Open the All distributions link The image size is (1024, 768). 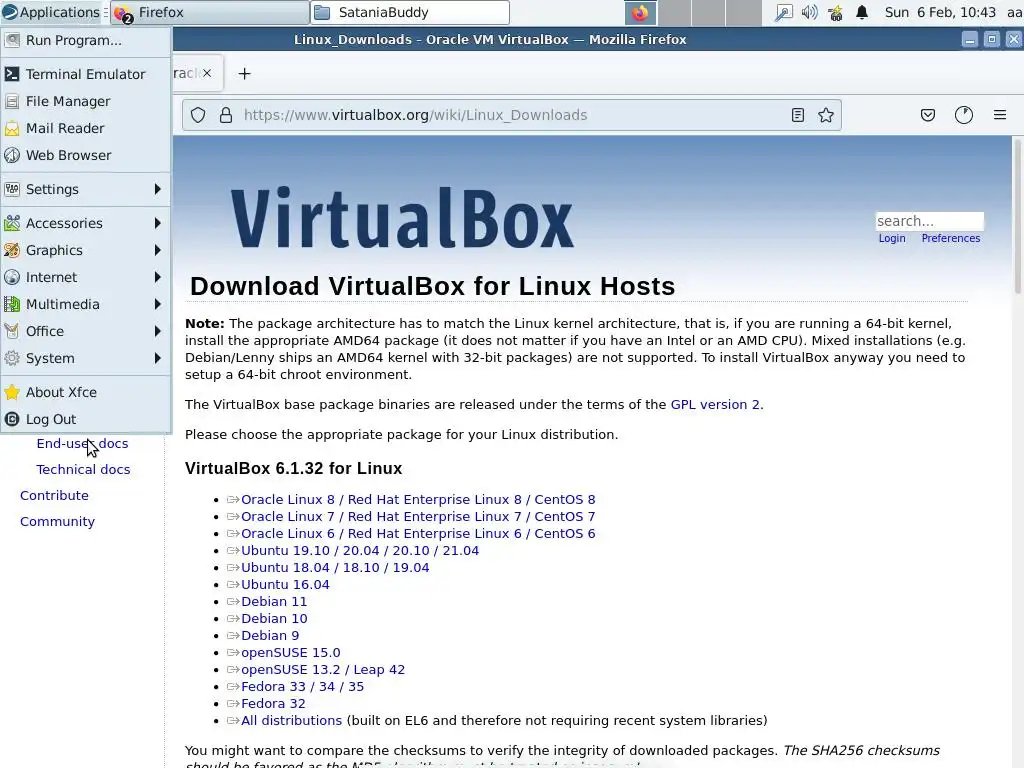coord(291,720)
